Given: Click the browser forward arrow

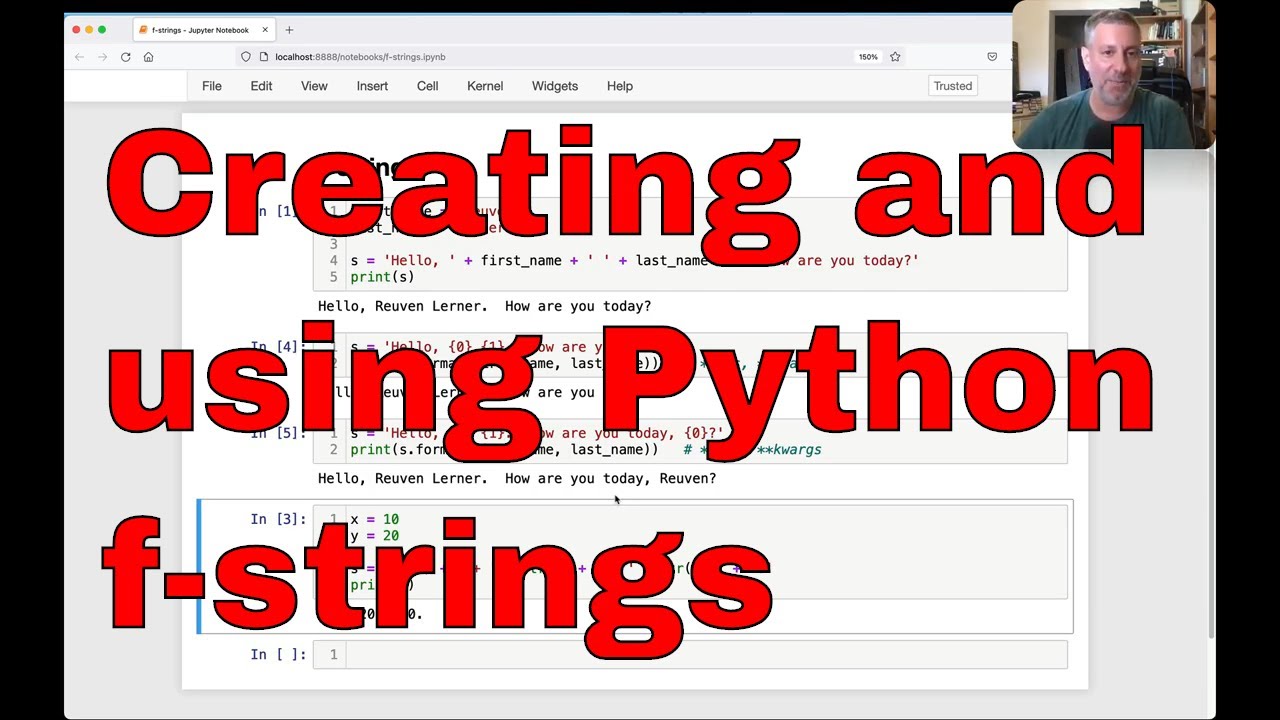Looking at the screenshot, I should (102, 57).
